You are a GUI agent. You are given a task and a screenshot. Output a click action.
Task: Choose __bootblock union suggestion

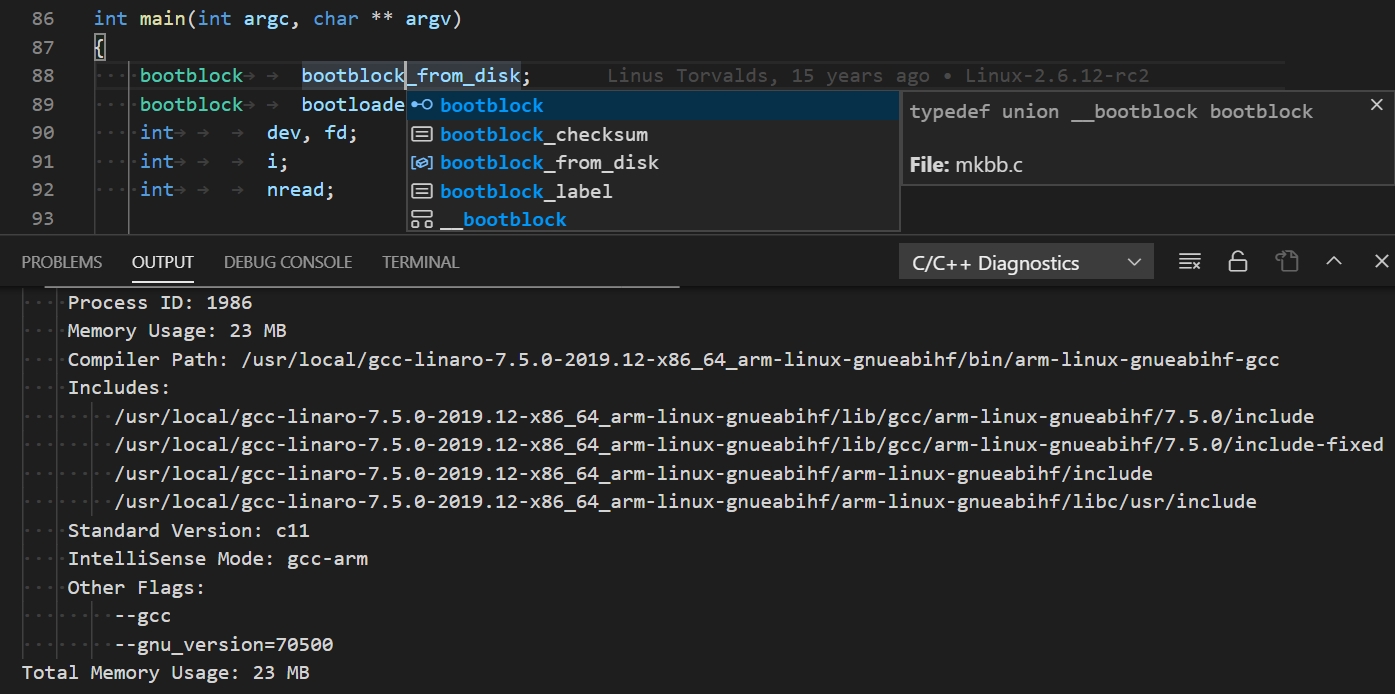tap(653, 219)
